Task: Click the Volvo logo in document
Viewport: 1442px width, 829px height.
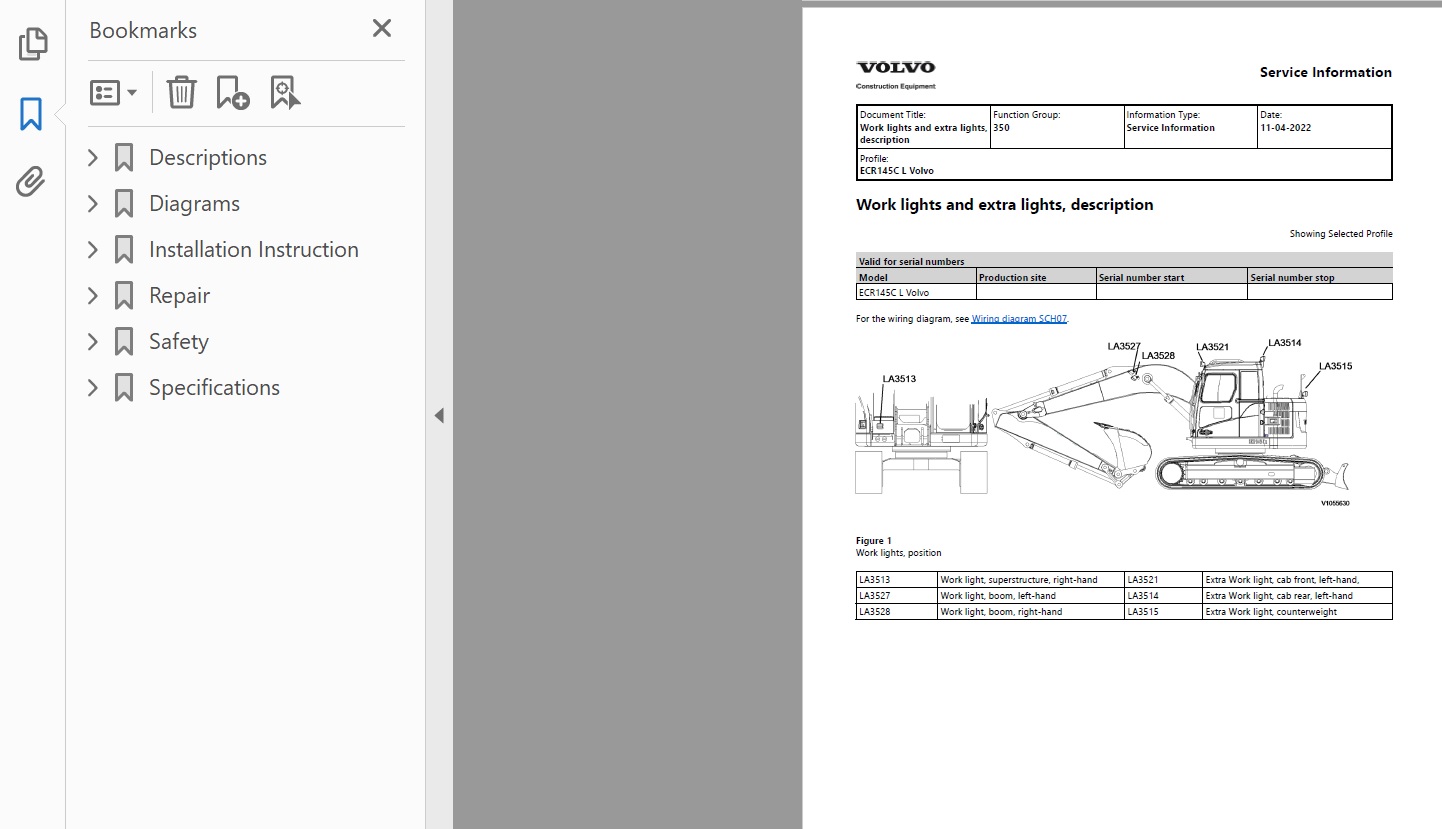Action: pos(895,68)
